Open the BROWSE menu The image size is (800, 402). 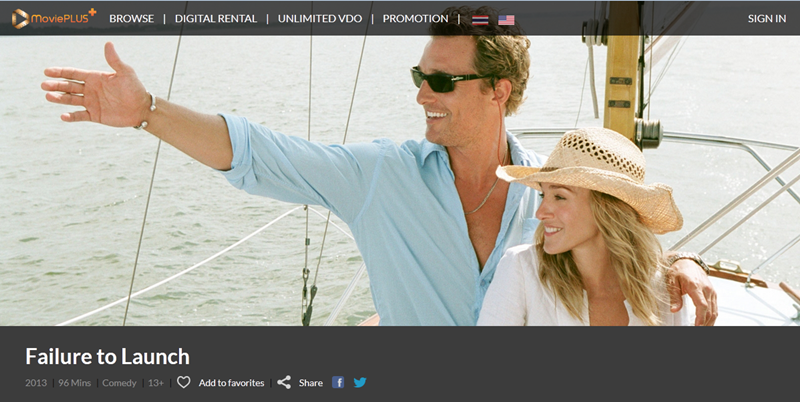tap(132, 19)
